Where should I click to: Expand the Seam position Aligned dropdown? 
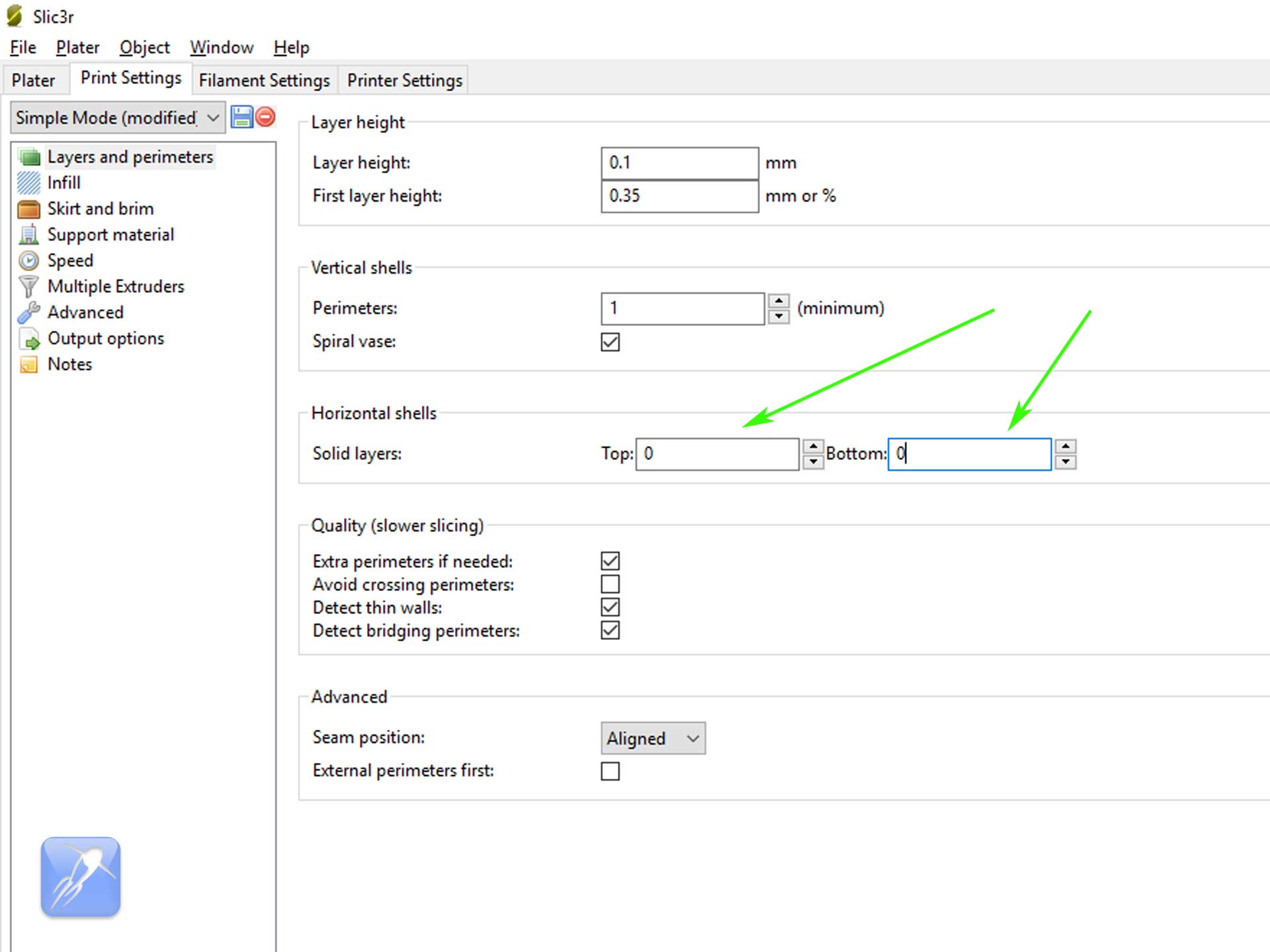[x=652, y=738]
